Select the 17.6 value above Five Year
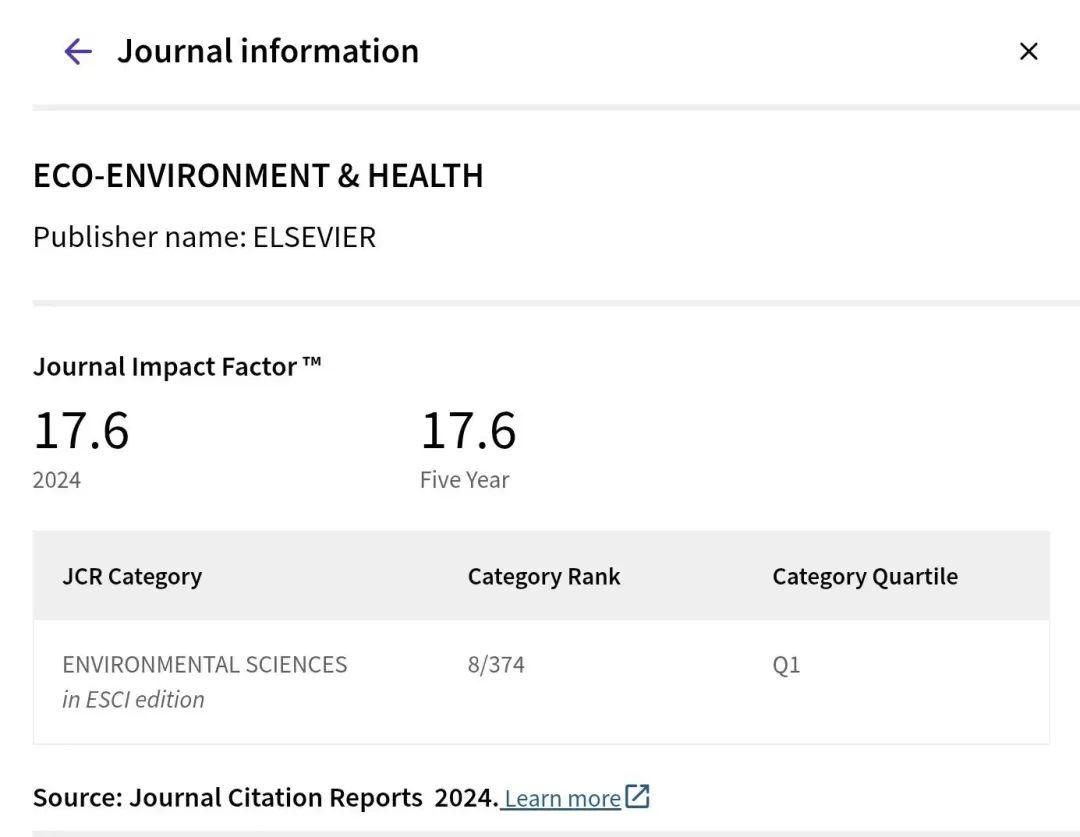The height and width of the screenshot is (837, 1080). (x=468, y=430)
